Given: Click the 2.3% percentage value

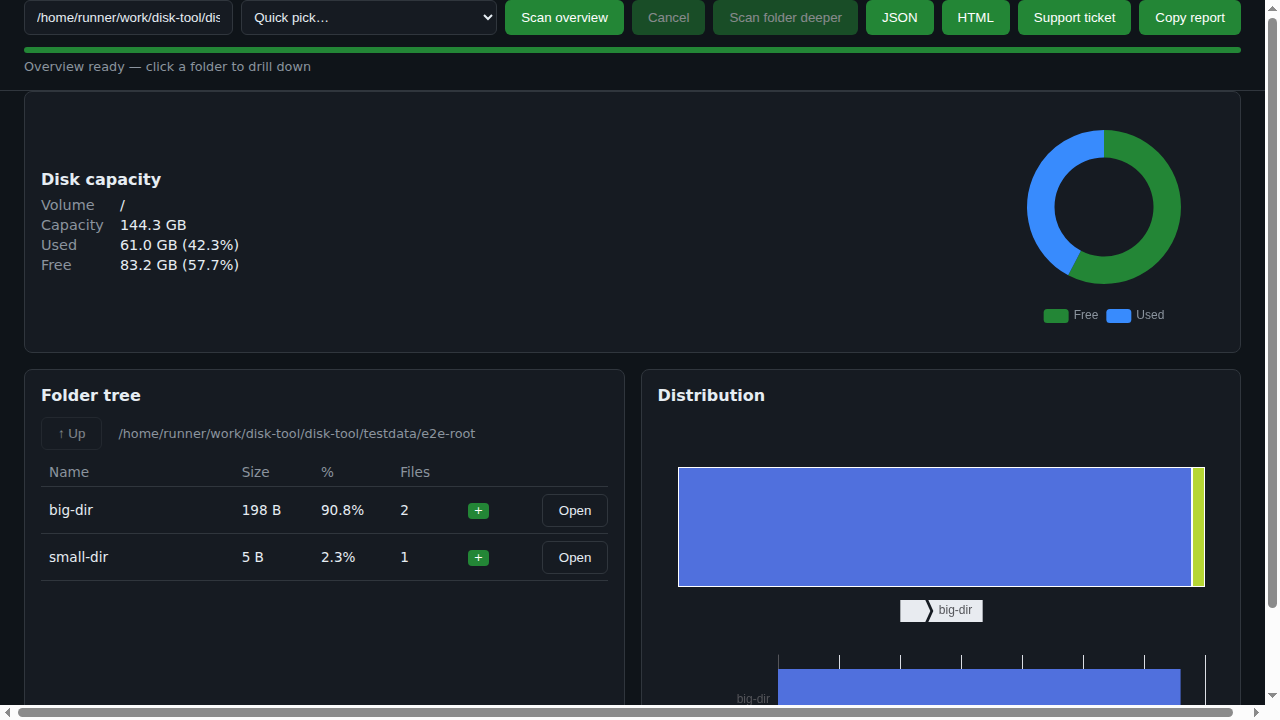Looking at the screenshot, I should pyautogui.click(x=338, y=557).
